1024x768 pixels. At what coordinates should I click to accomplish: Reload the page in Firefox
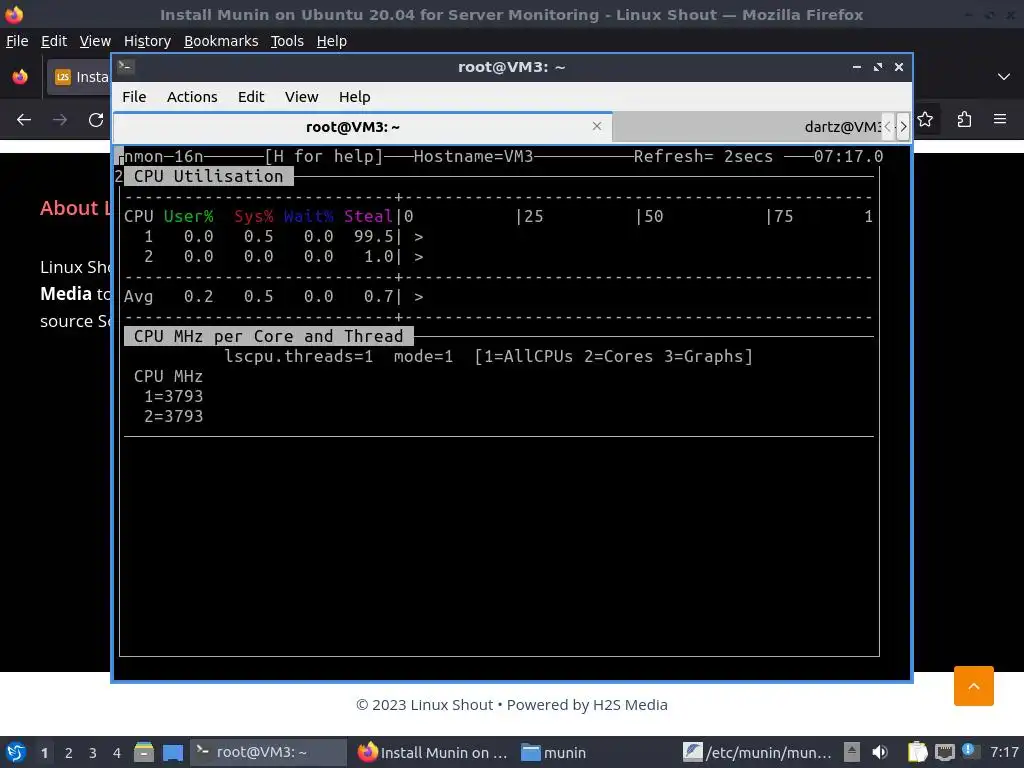pyautogui.click(x=96, y=120)
